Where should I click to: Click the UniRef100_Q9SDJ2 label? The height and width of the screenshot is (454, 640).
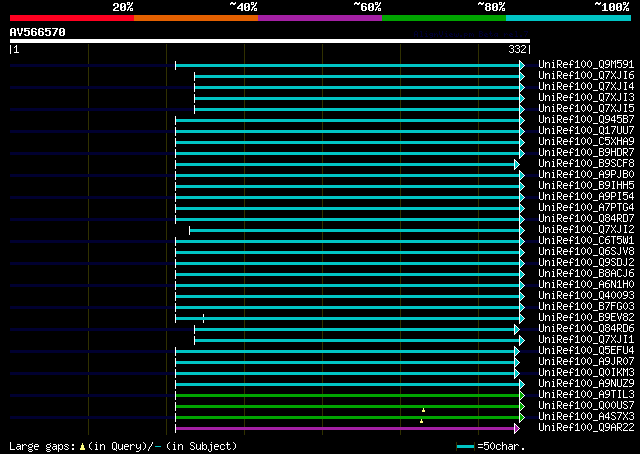point(586,262)
